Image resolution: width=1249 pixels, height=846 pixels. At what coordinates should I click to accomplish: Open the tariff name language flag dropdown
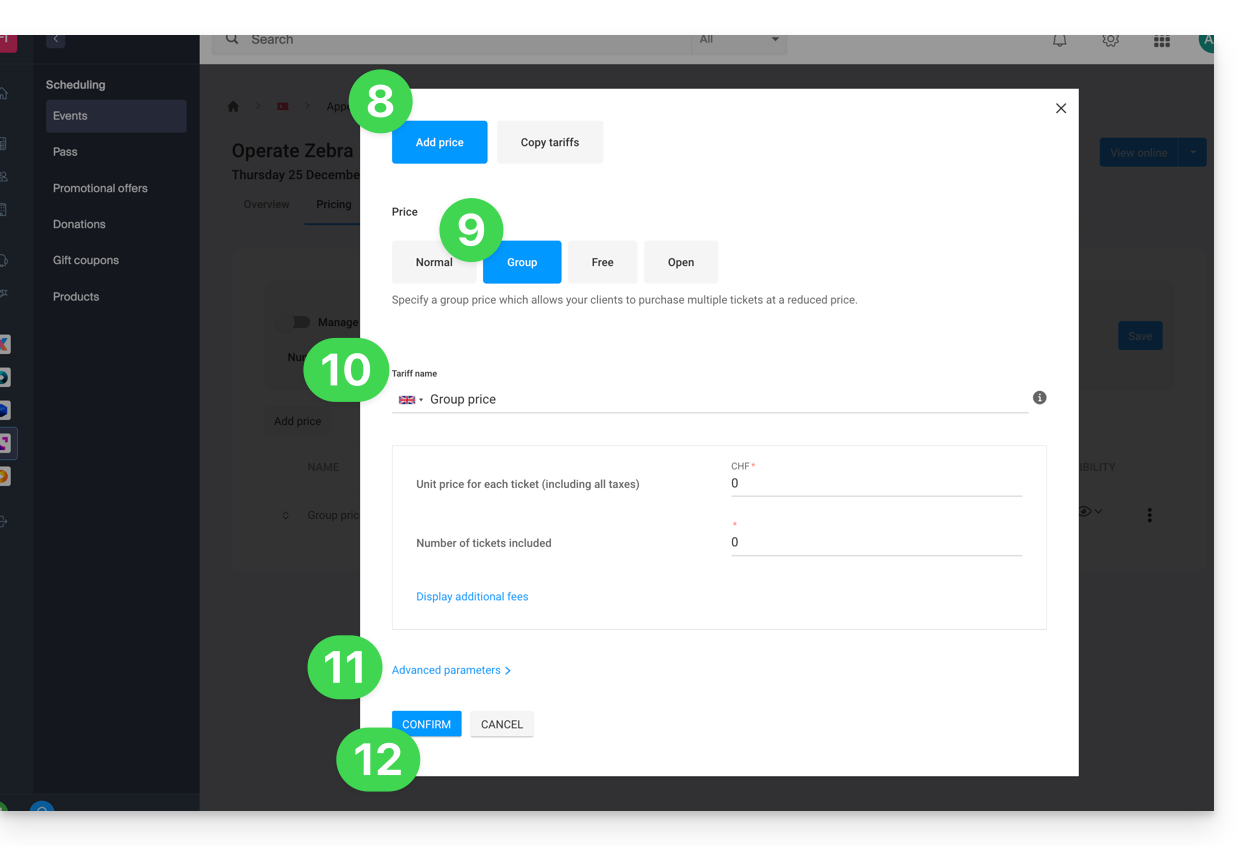(x=410, y=400)
